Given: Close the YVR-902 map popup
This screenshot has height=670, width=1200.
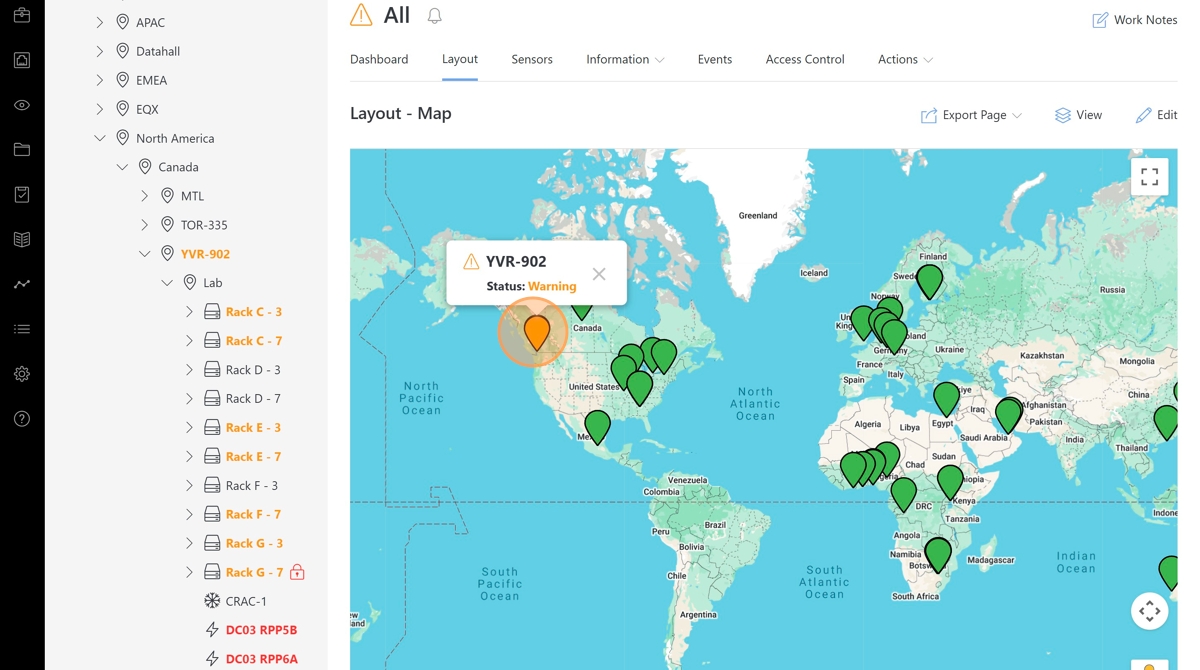Looking at the screenshot, I should [x=598, y=274].
